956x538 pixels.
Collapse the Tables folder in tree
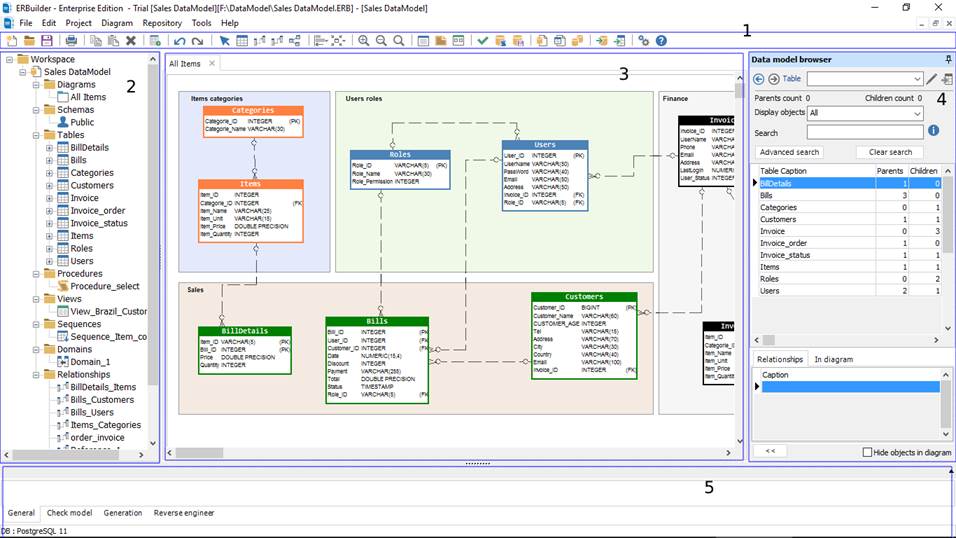tap(35, 135)
